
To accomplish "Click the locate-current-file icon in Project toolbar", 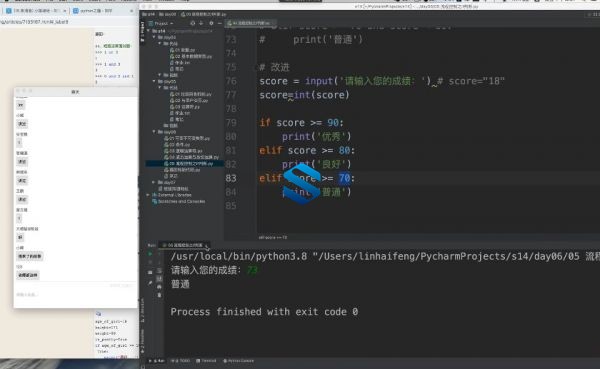I will click(192, 23).
